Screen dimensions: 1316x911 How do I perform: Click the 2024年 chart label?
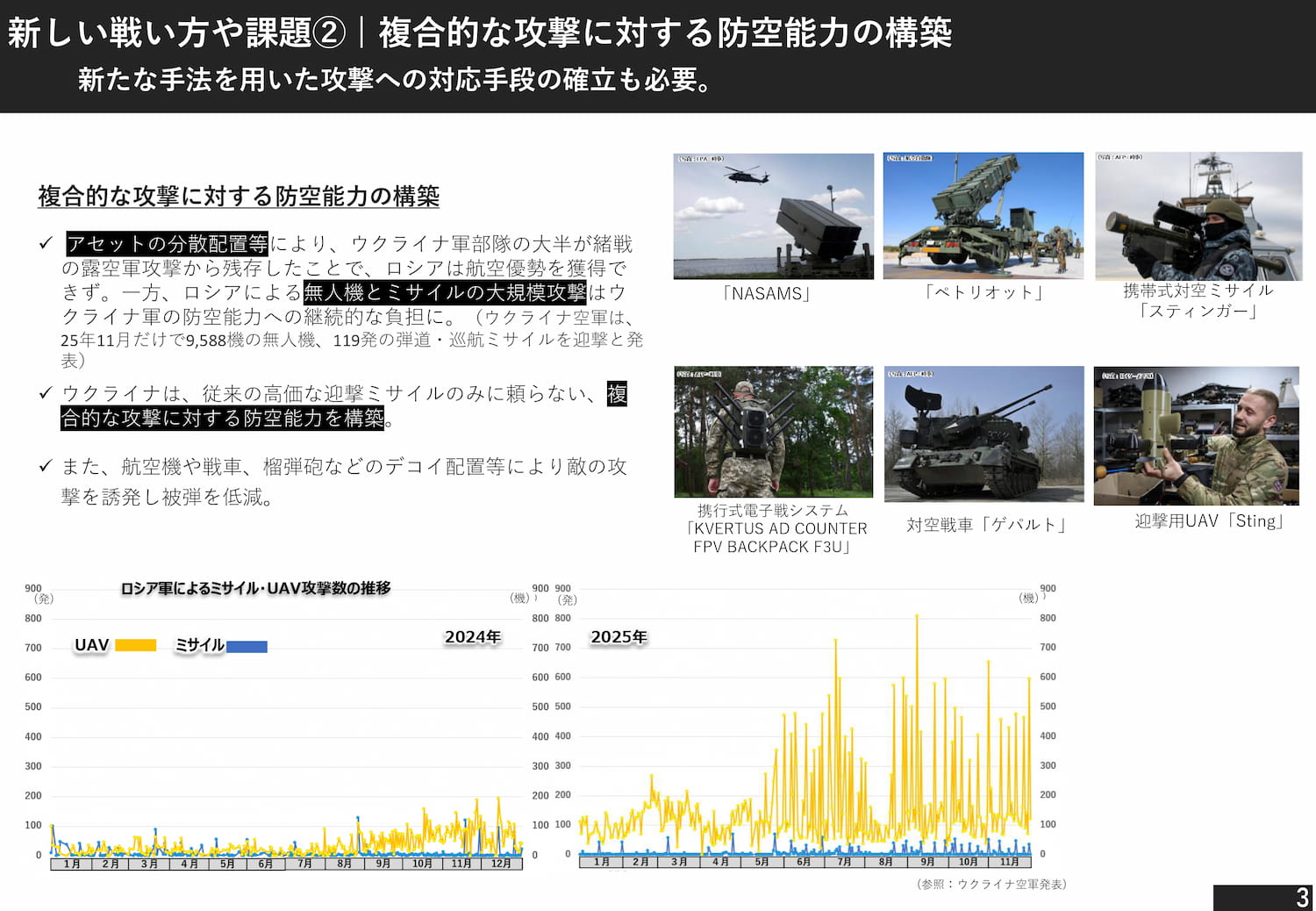pos(472,637)
